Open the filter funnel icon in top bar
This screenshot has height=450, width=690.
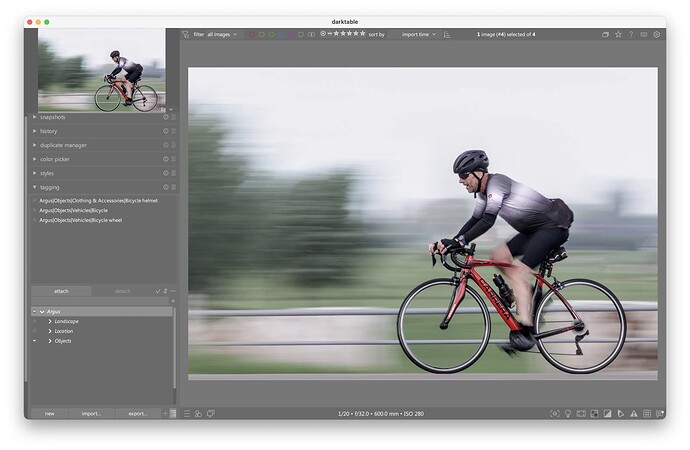[186, 34]
